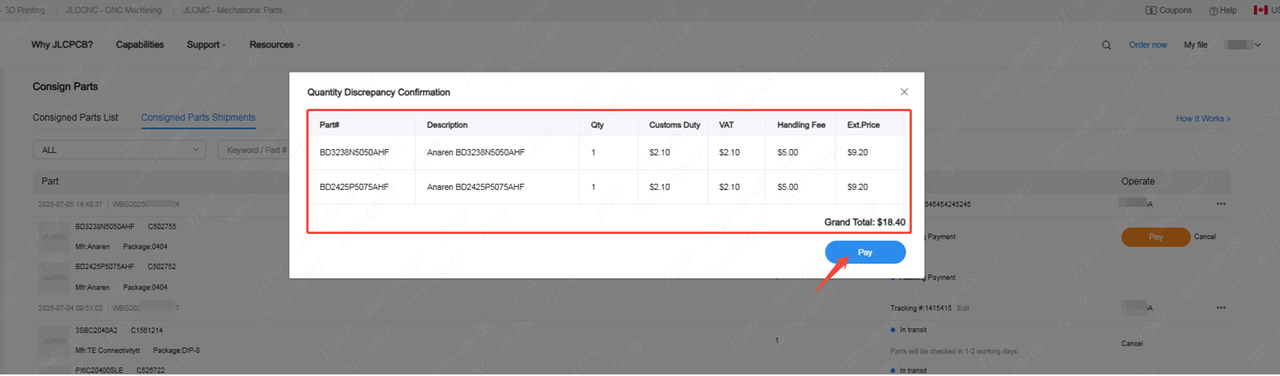Focus the Keyword / Part # search field

pyautogui.click(x=254, y=149)
